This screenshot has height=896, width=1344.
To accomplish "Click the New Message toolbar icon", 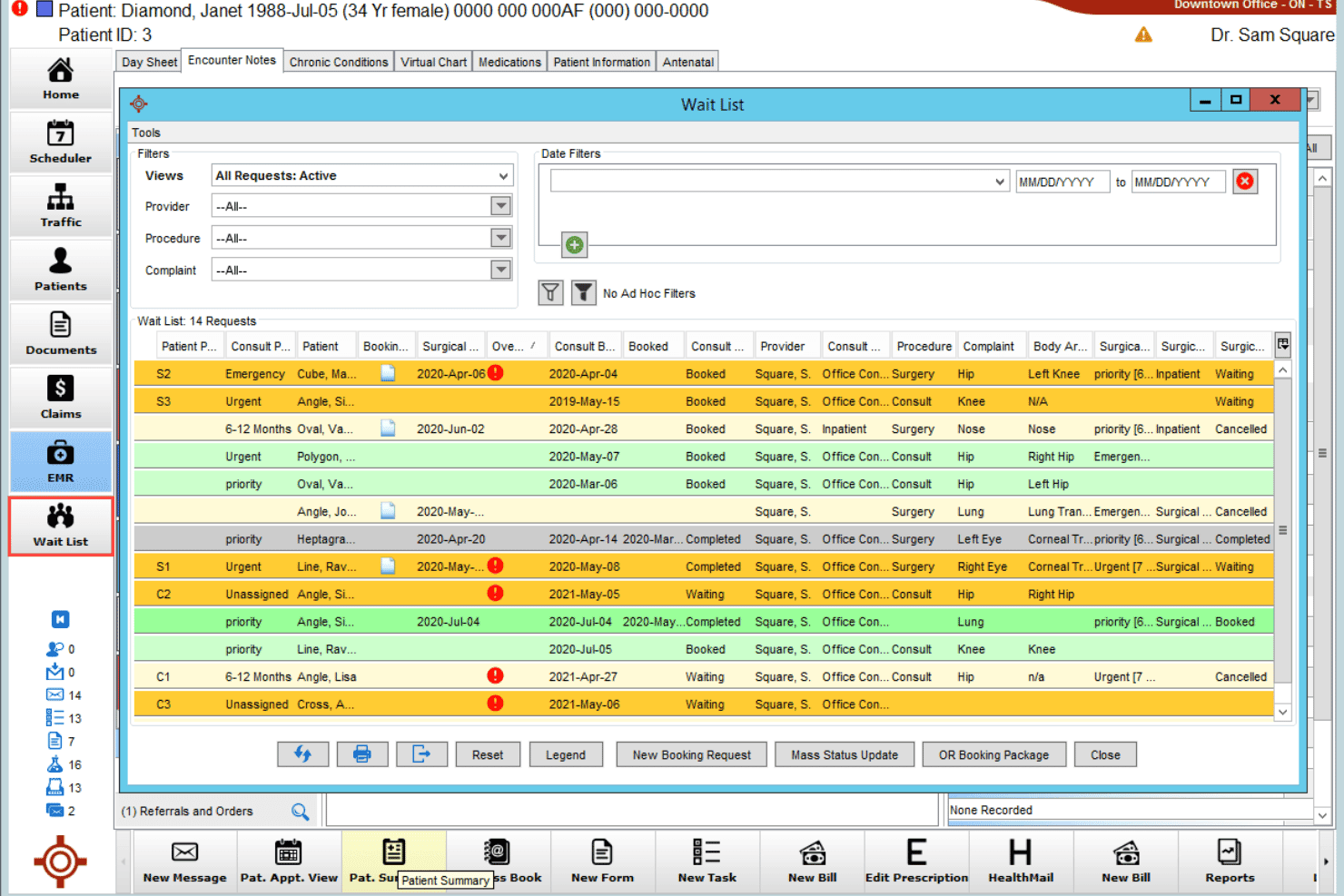I will point(185,861).
